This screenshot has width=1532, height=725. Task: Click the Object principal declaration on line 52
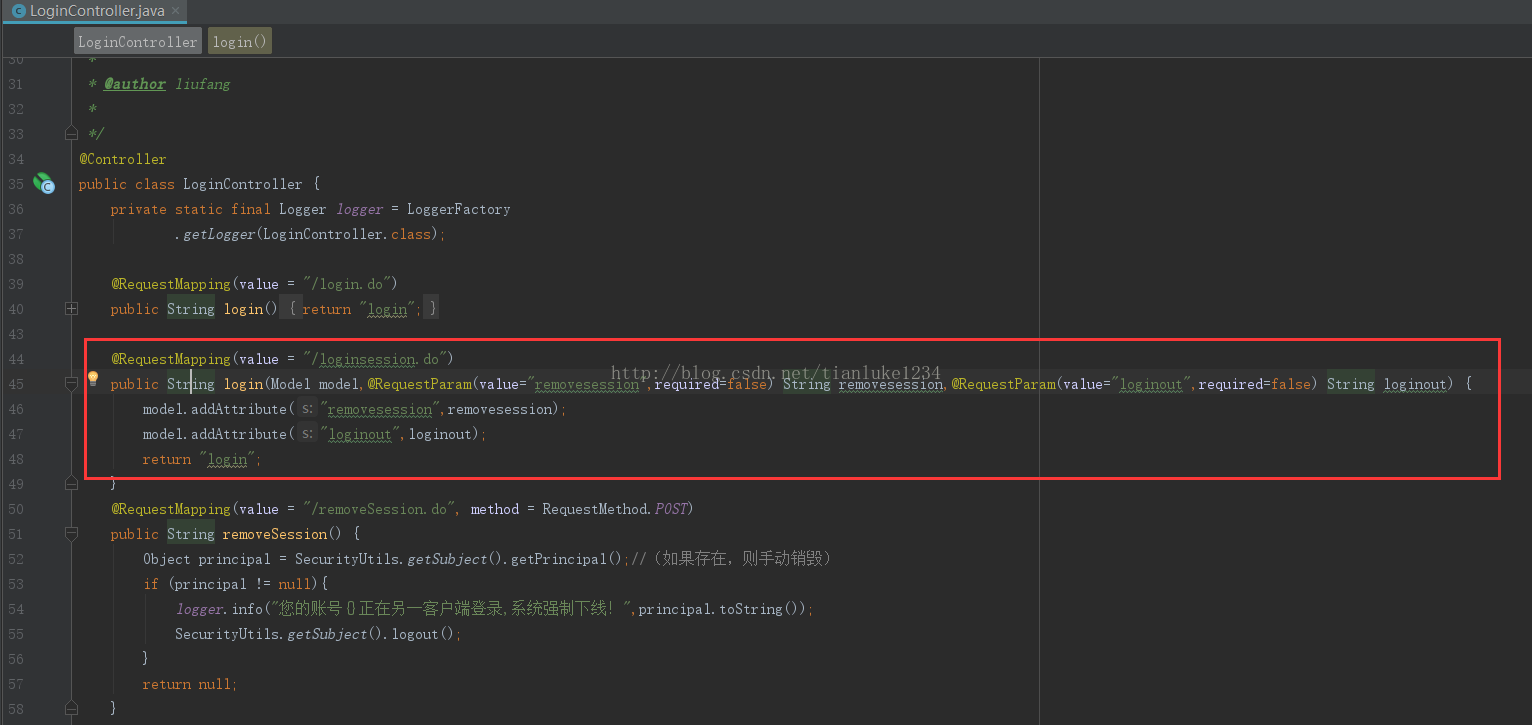(x=207, y=559)
